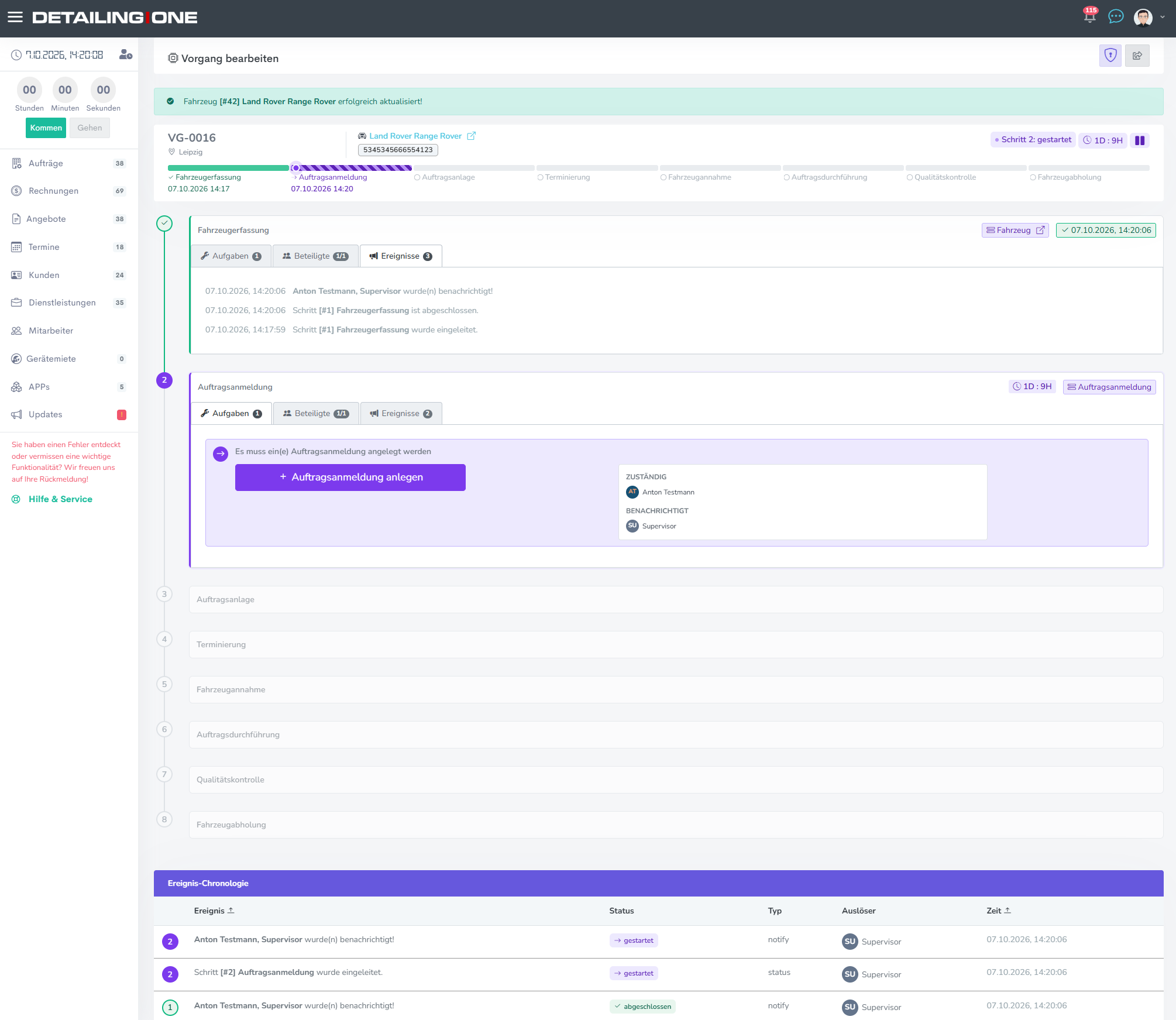Open Termine in sidebar
The width and height of the screenshot is (1176, 1020).
point(69,247)
